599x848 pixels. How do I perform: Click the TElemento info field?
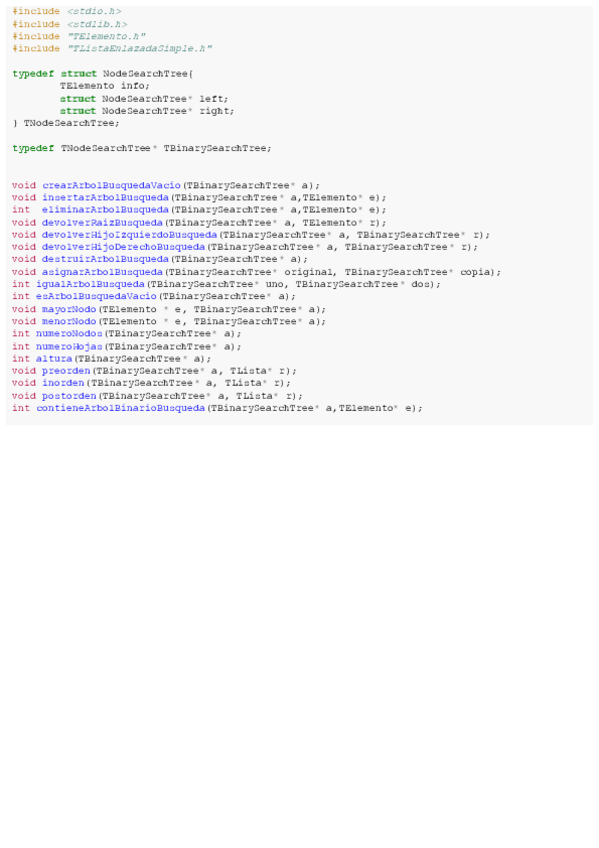click(x=105, y=86)
